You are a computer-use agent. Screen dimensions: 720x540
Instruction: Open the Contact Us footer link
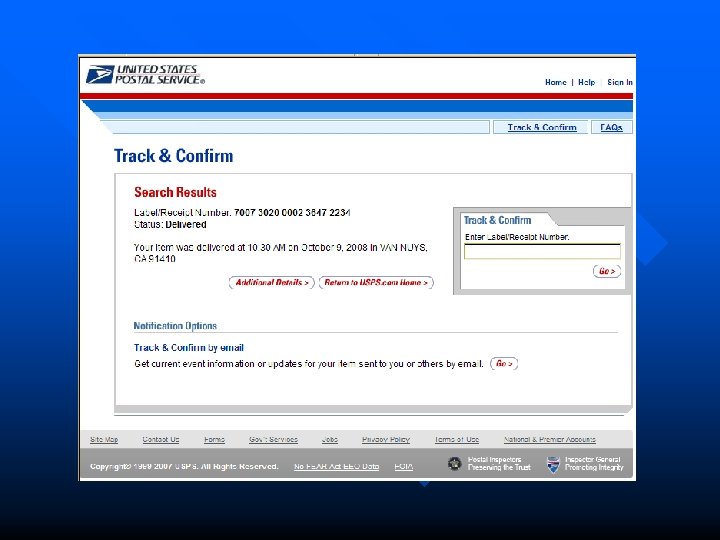(x=161, y=439)
